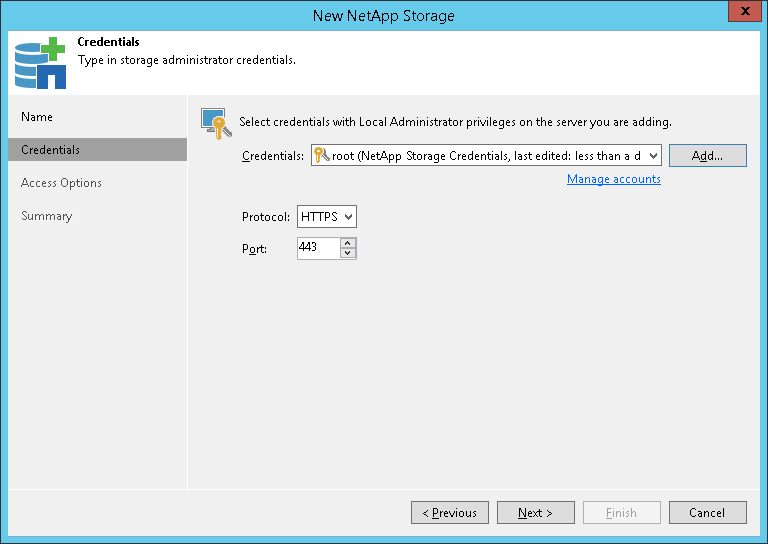Open the Manage accounts link

click(614, 179)
